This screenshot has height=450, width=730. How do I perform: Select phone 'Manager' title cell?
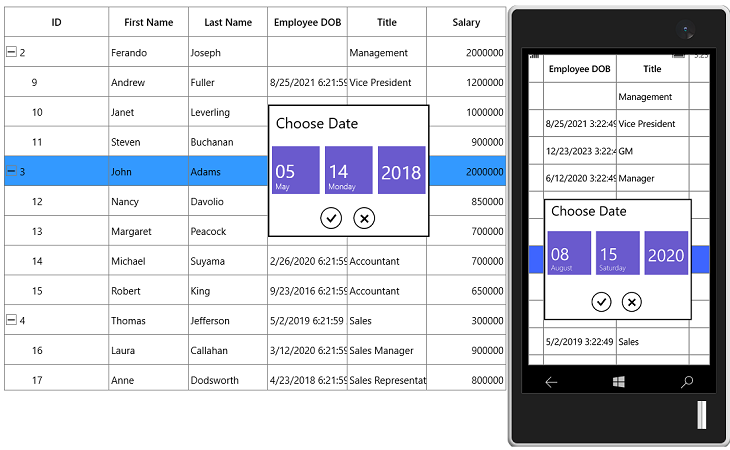tap(652, 178)
